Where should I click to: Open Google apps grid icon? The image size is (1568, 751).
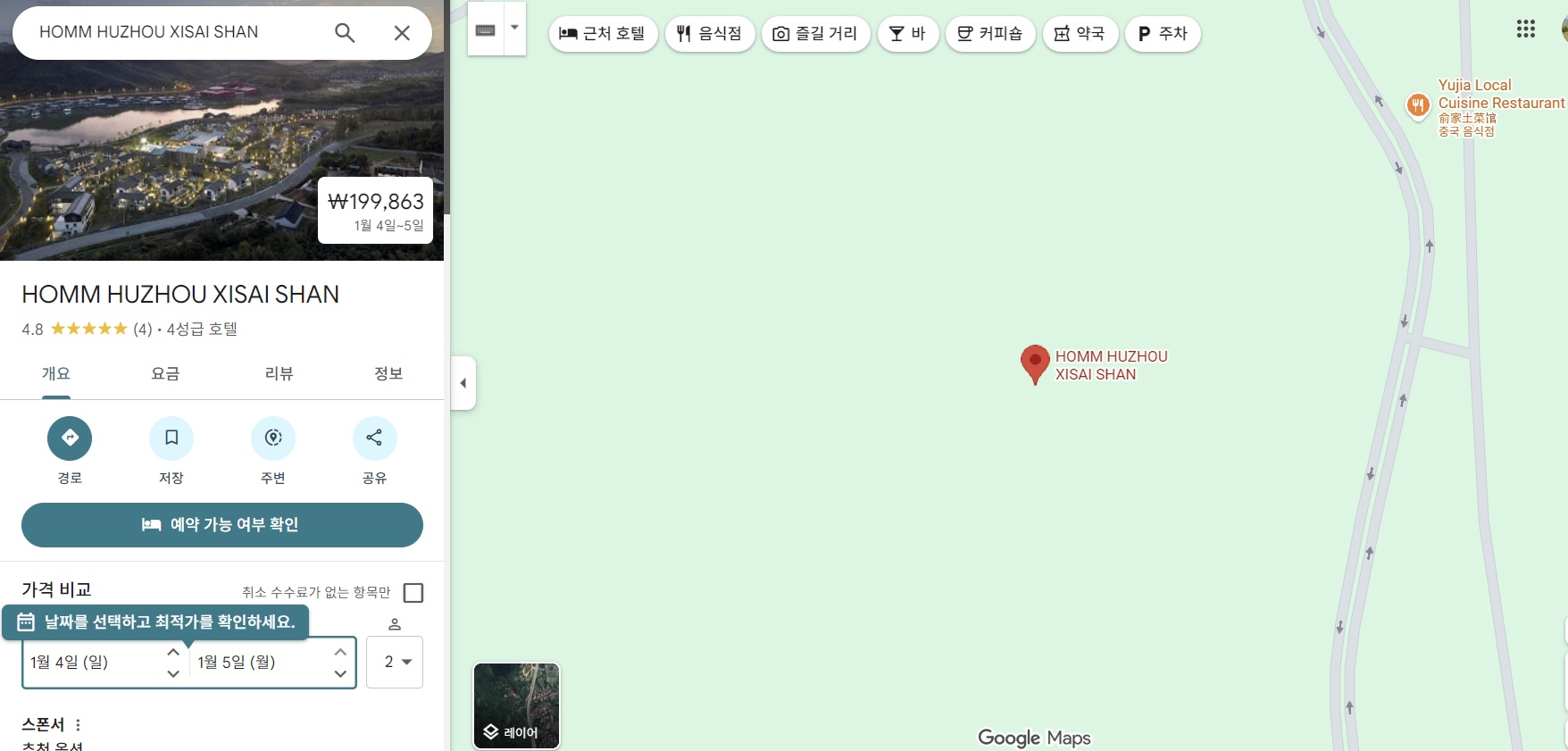pos(1526,29)
